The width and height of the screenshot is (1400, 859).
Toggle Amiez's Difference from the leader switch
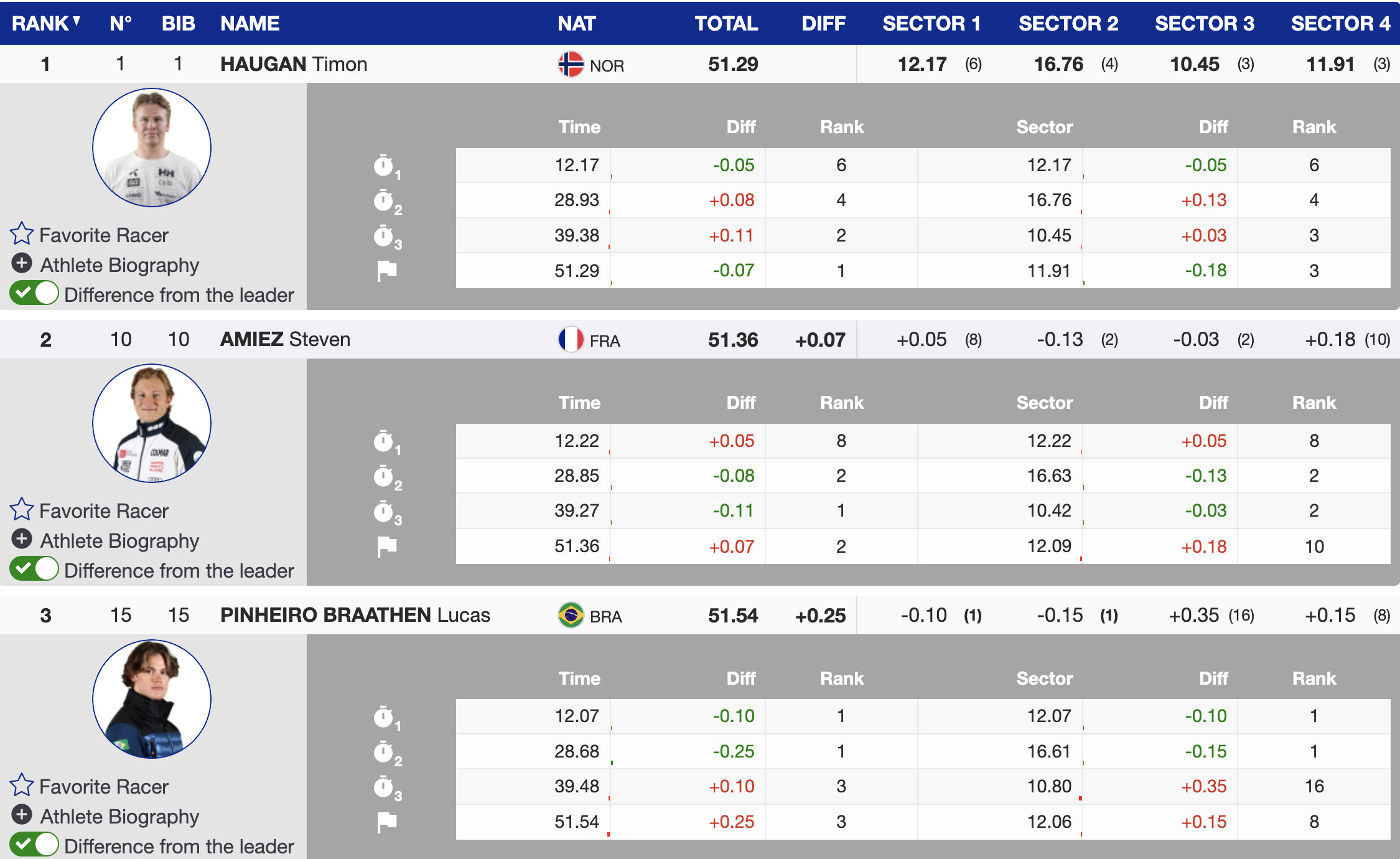[34, 569]
